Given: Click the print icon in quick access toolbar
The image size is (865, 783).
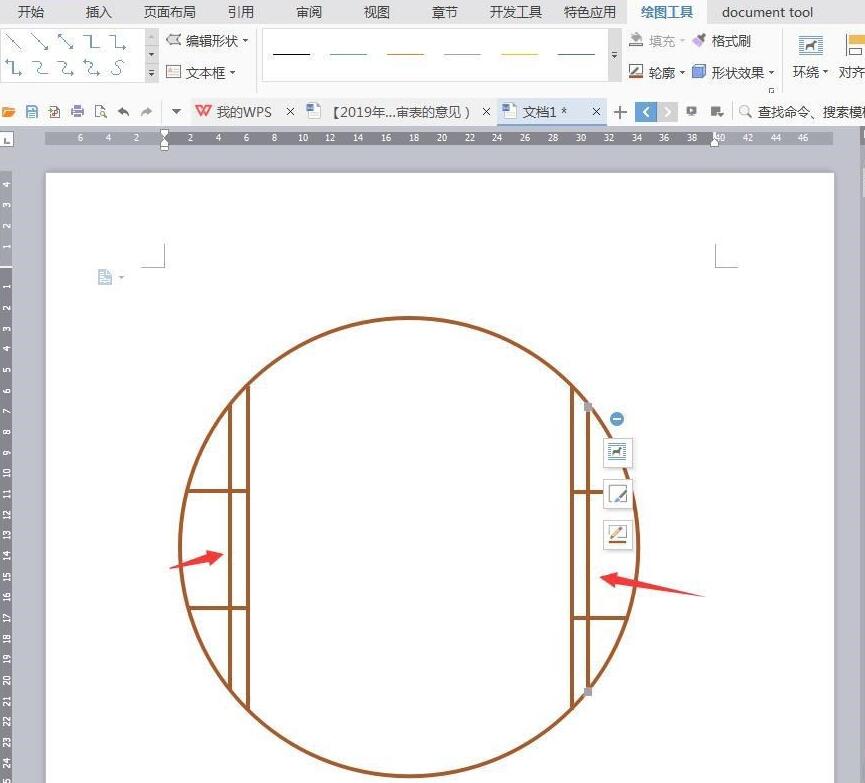Looking at the screenshot, I should [x=77, y=112].
